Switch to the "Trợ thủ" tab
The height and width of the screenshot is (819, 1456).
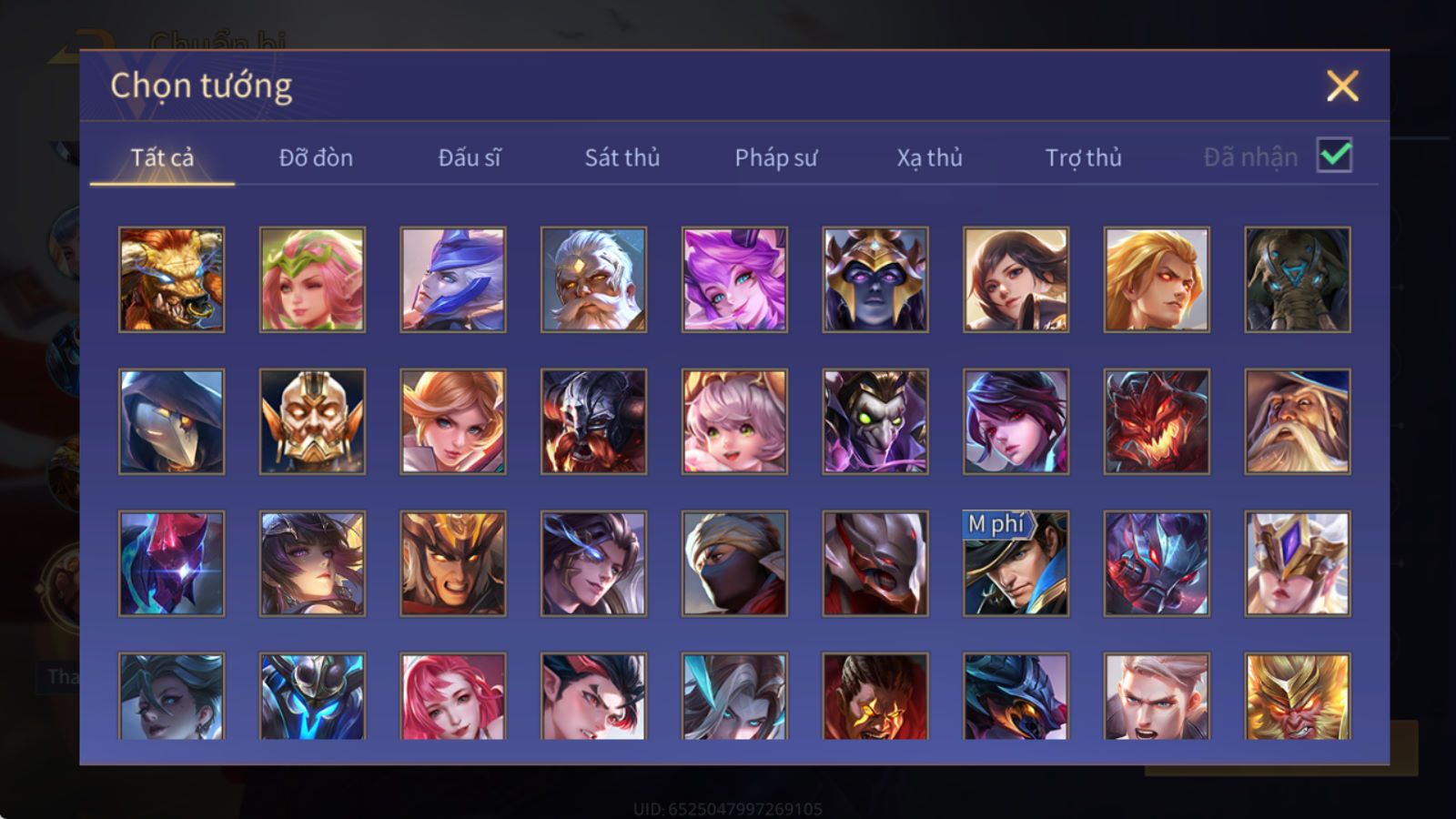point(1083,157)
